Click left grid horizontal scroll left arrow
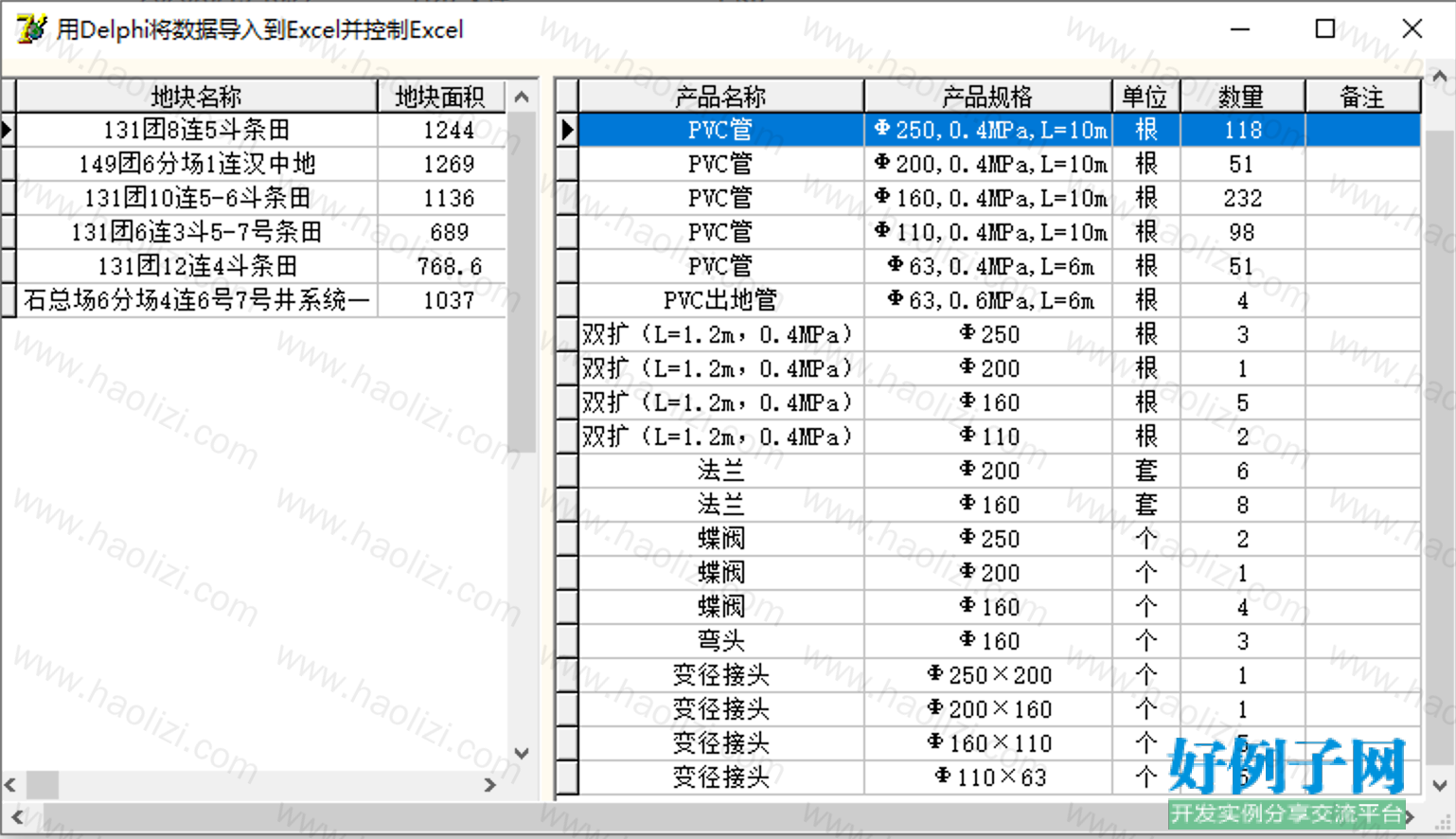1456x839 pixels. [10, 785]
